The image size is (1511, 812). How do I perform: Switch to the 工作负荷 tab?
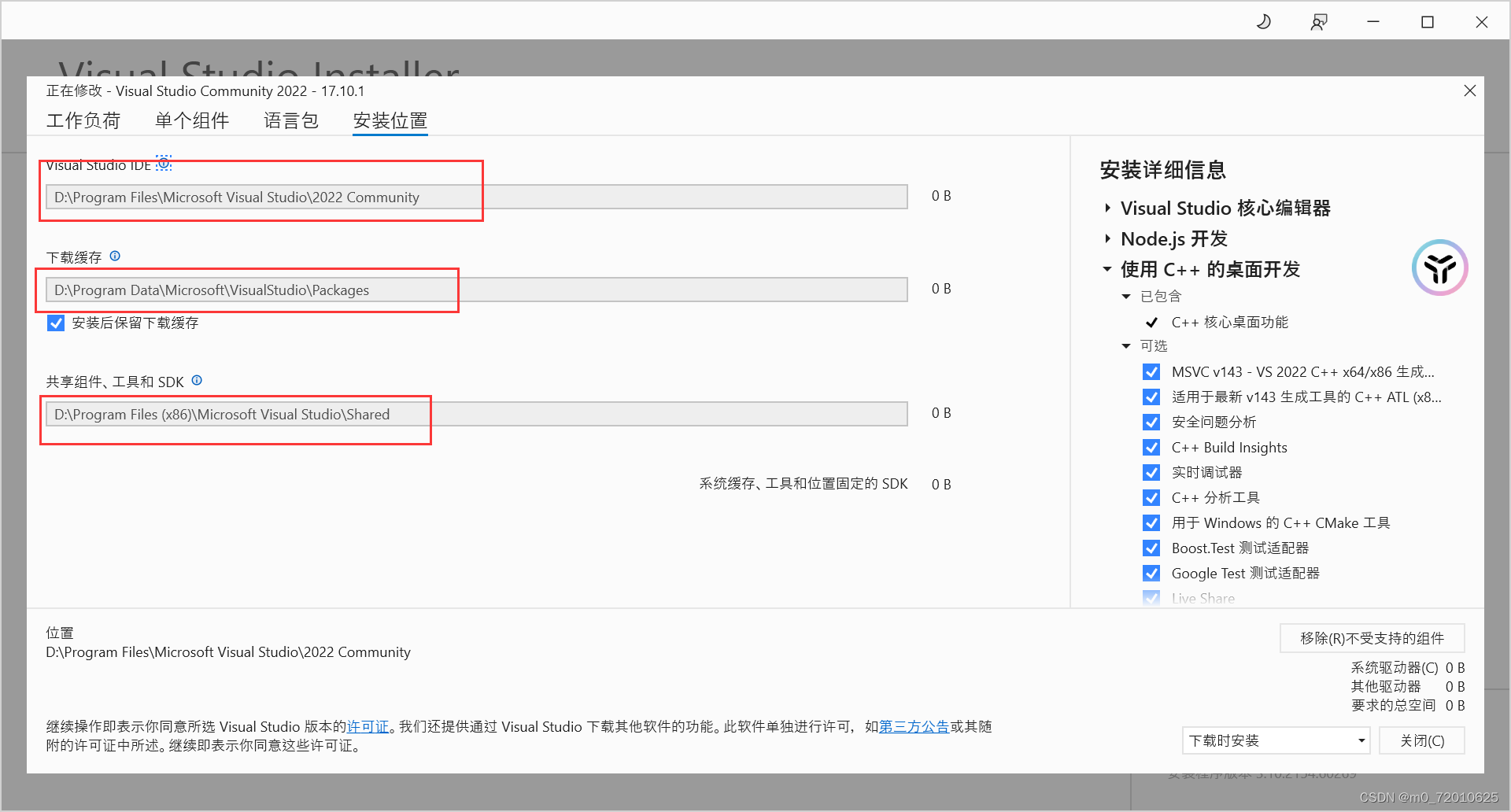pyautogui.click(x=83, y=120)
